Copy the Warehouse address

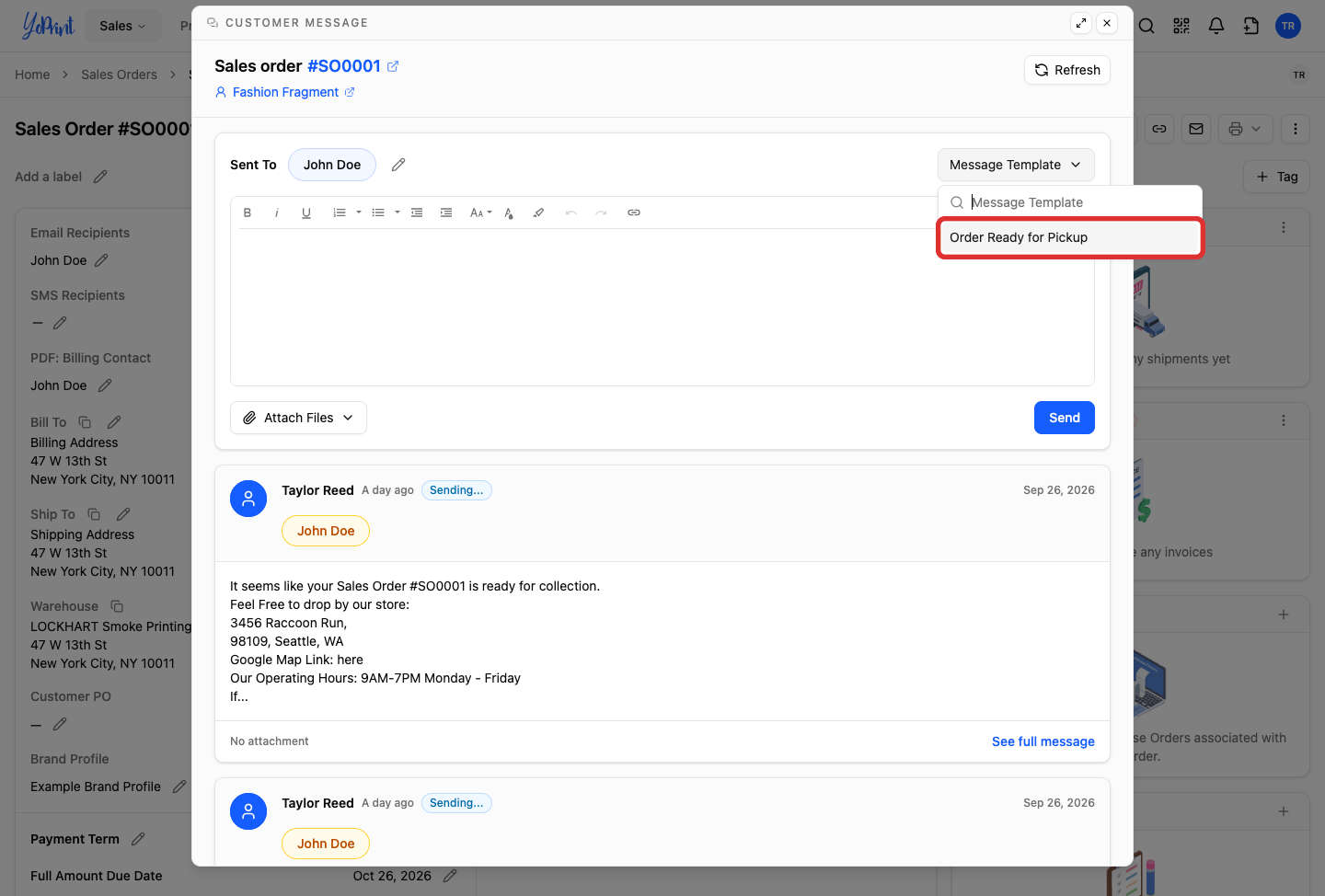pos(117,606)
